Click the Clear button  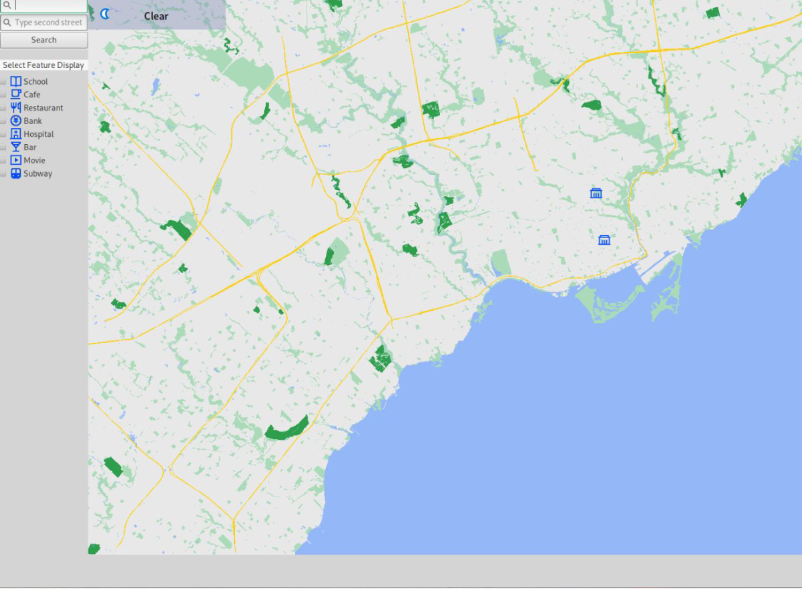tap(156, 16)
